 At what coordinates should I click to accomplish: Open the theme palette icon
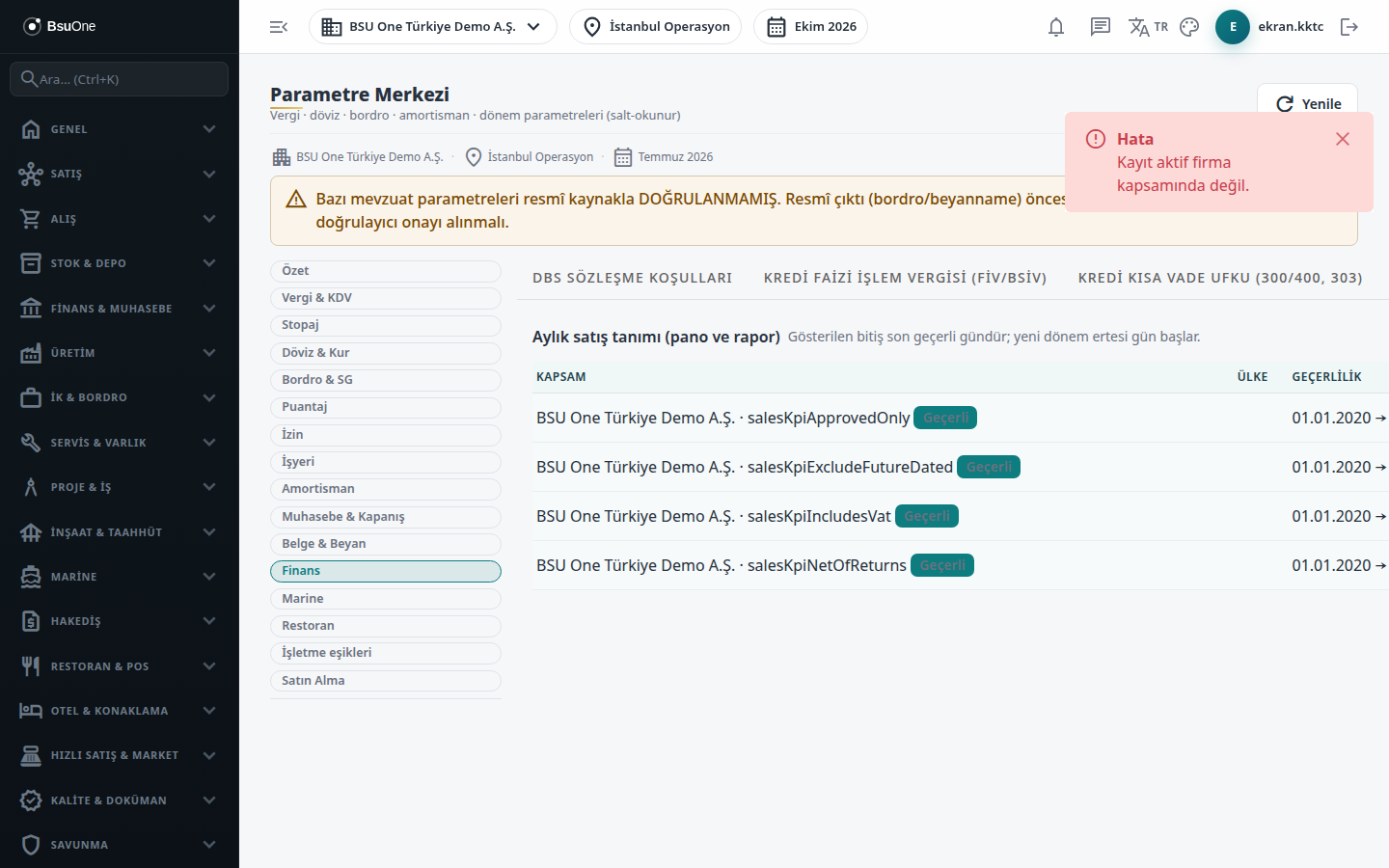[x=1189, y=27]
